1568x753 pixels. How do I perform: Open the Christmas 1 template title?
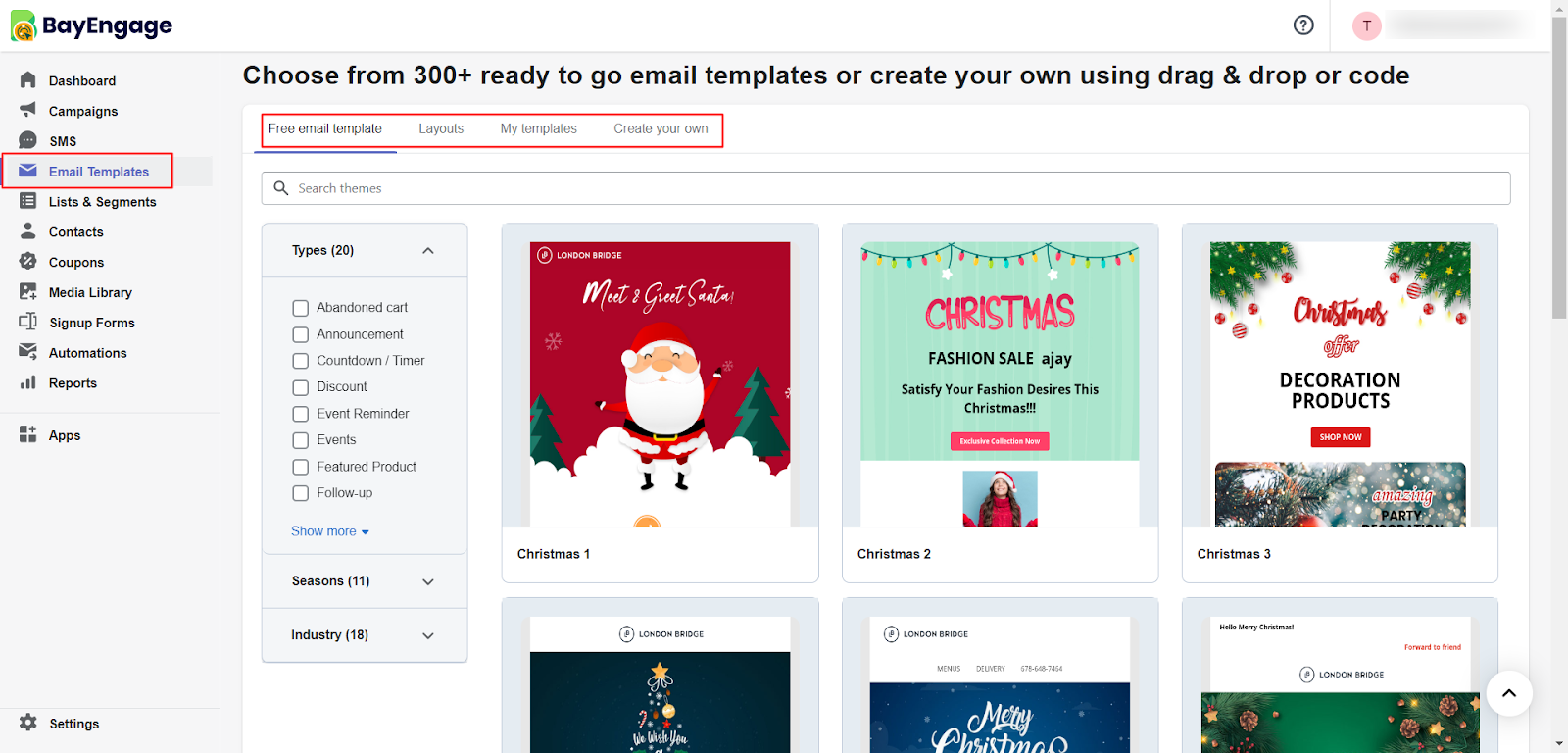[x=554, y=554]
